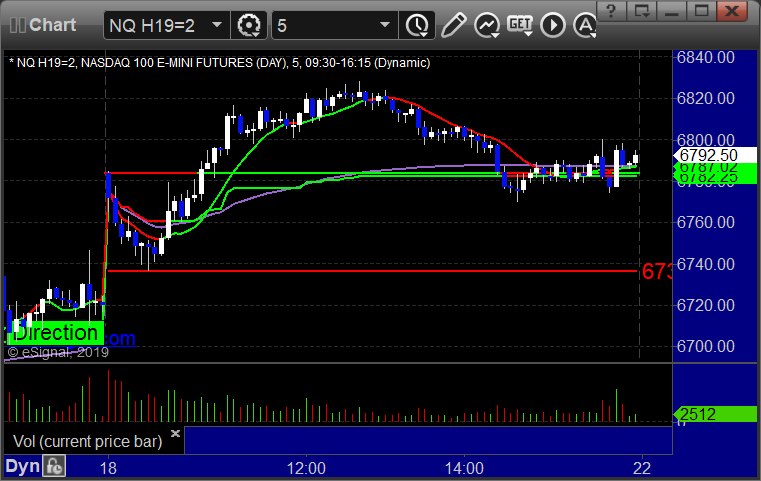Toggle the Dyn scaling mode button
Viewport: 761px width, 481px height.
pos(22,466)
